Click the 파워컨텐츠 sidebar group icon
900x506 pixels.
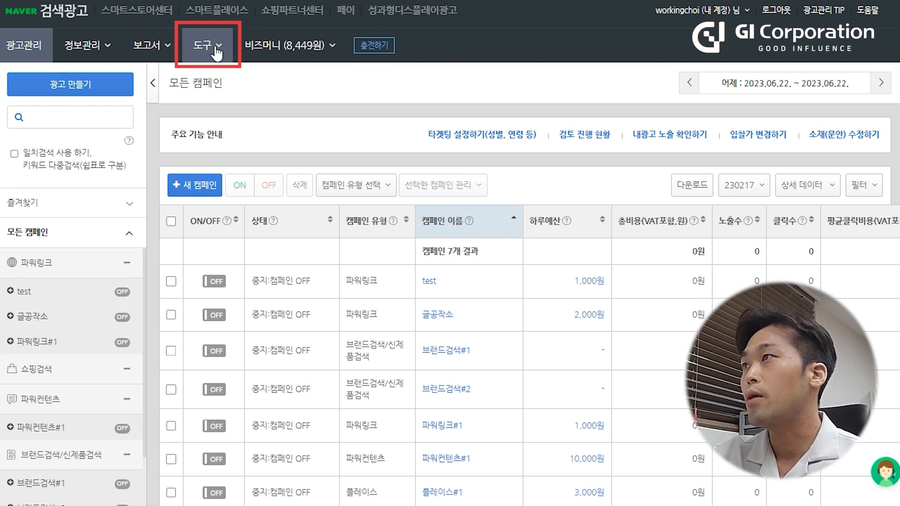(x=11, y=399)
